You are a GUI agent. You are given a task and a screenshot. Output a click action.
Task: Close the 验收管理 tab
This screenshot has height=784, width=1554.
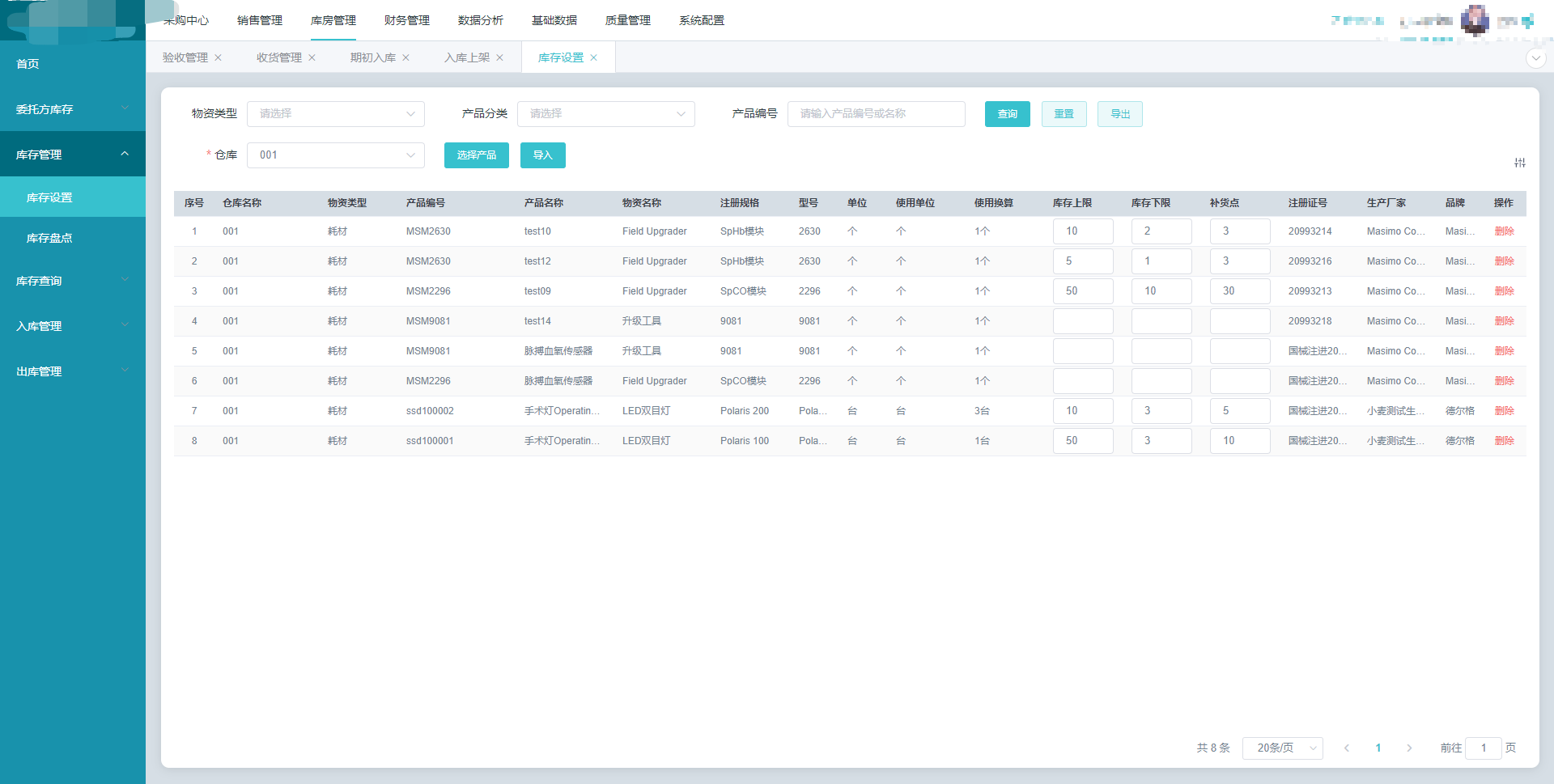coord(218,58)
